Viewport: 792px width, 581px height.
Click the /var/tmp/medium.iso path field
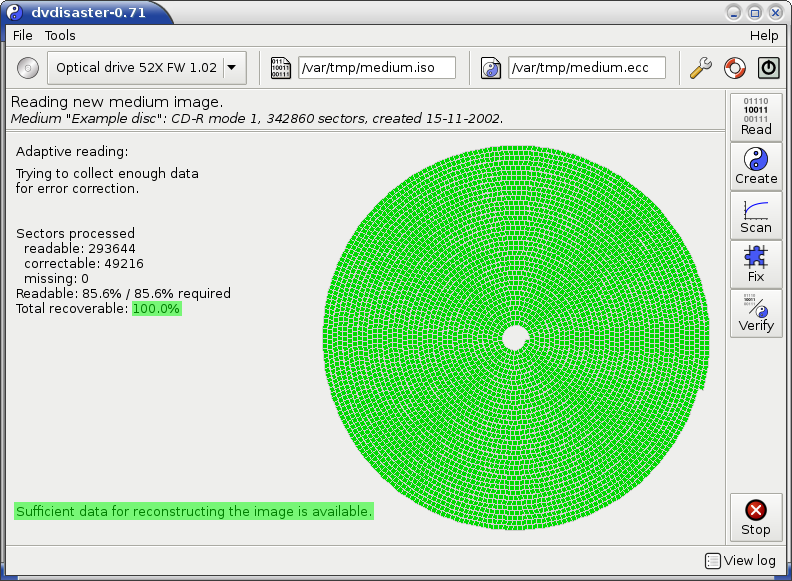376,68
